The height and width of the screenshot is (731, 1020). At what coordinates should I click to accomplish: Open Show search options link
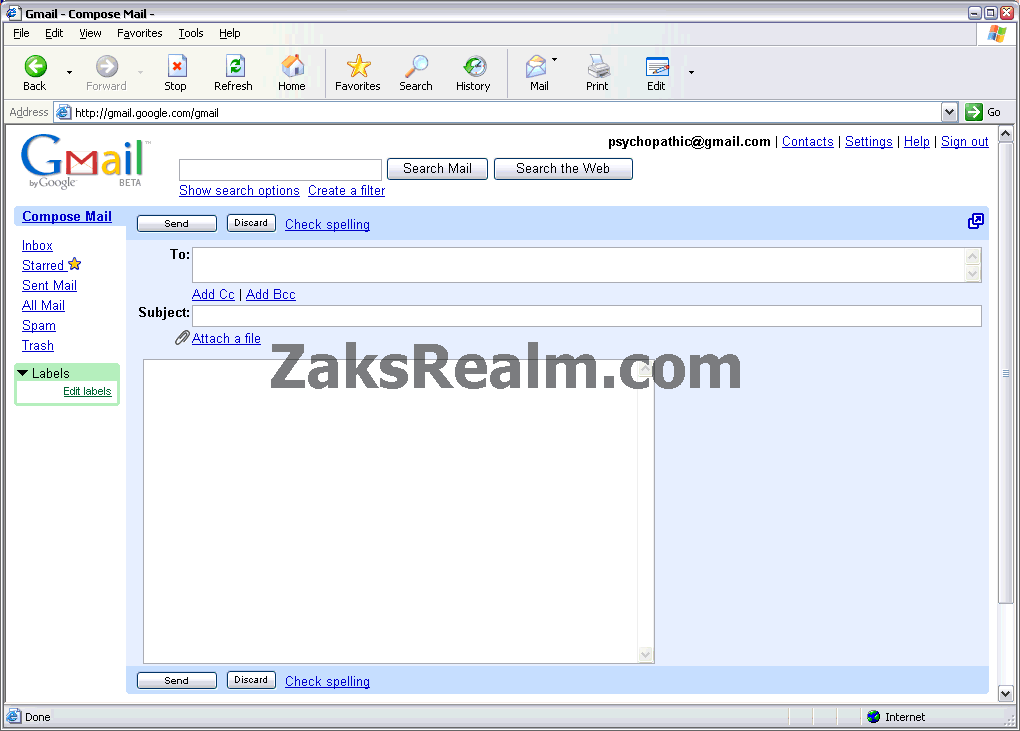click(239, 191)
